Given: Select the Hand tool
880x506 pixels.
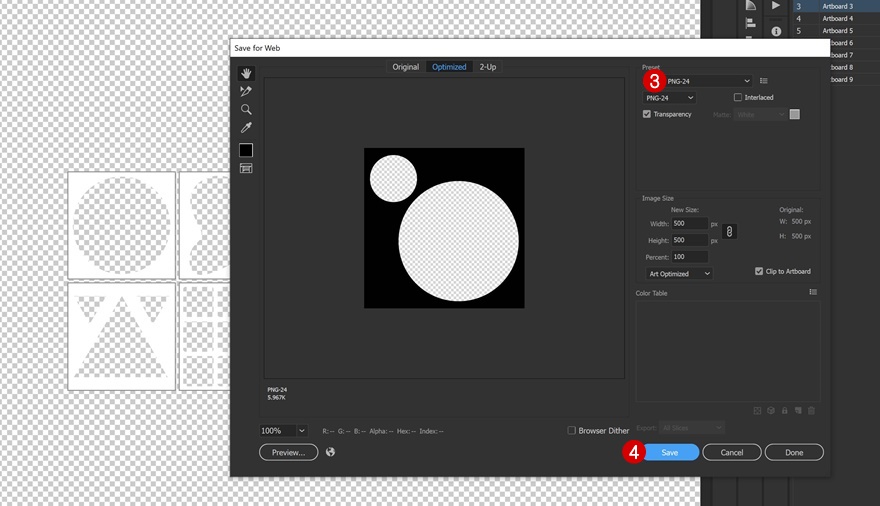Looking at the screenshot, I should tap(246, 73).
